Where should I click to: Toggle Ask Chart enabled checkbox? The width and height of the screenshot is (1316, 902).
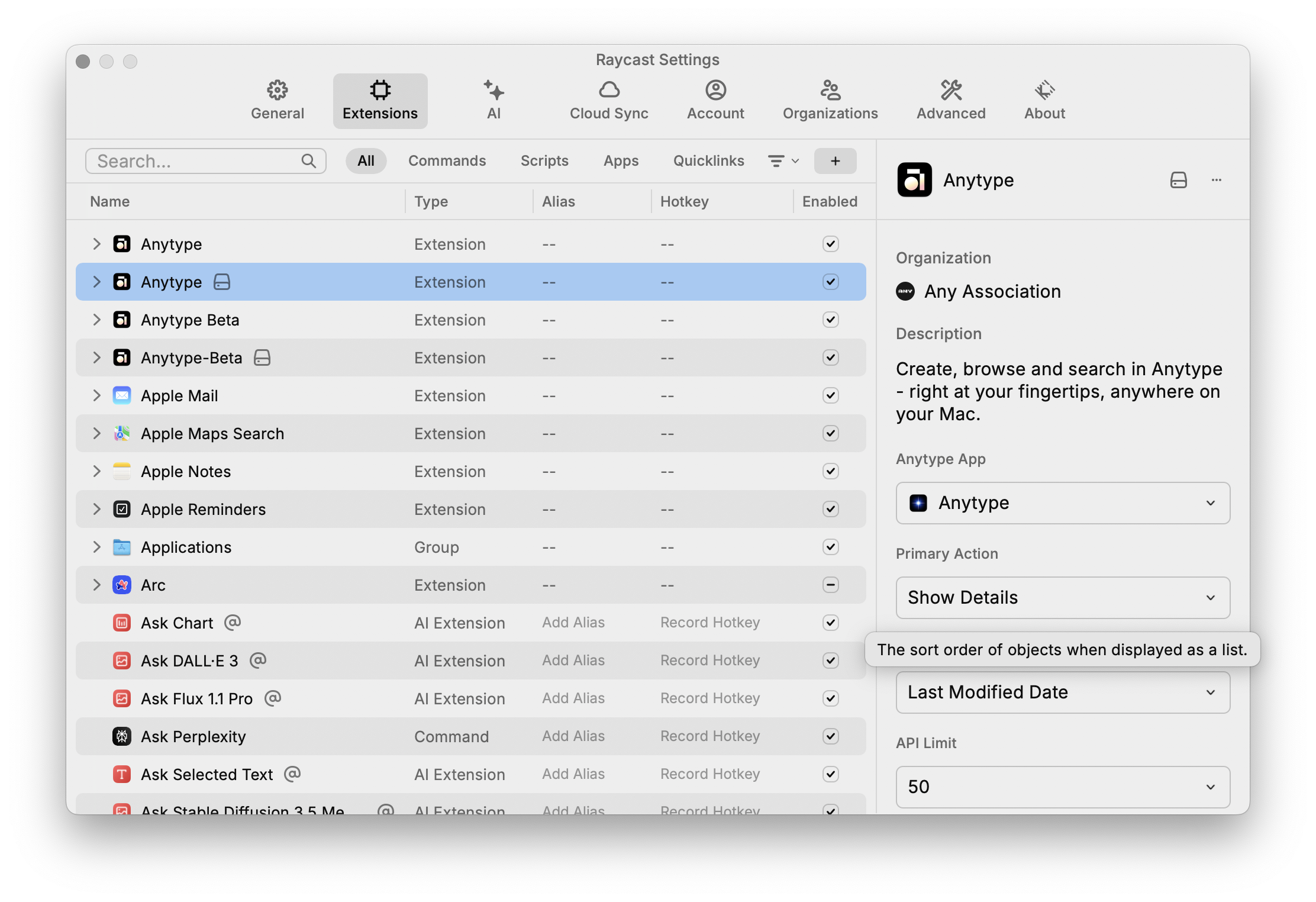tap(830, 623)
